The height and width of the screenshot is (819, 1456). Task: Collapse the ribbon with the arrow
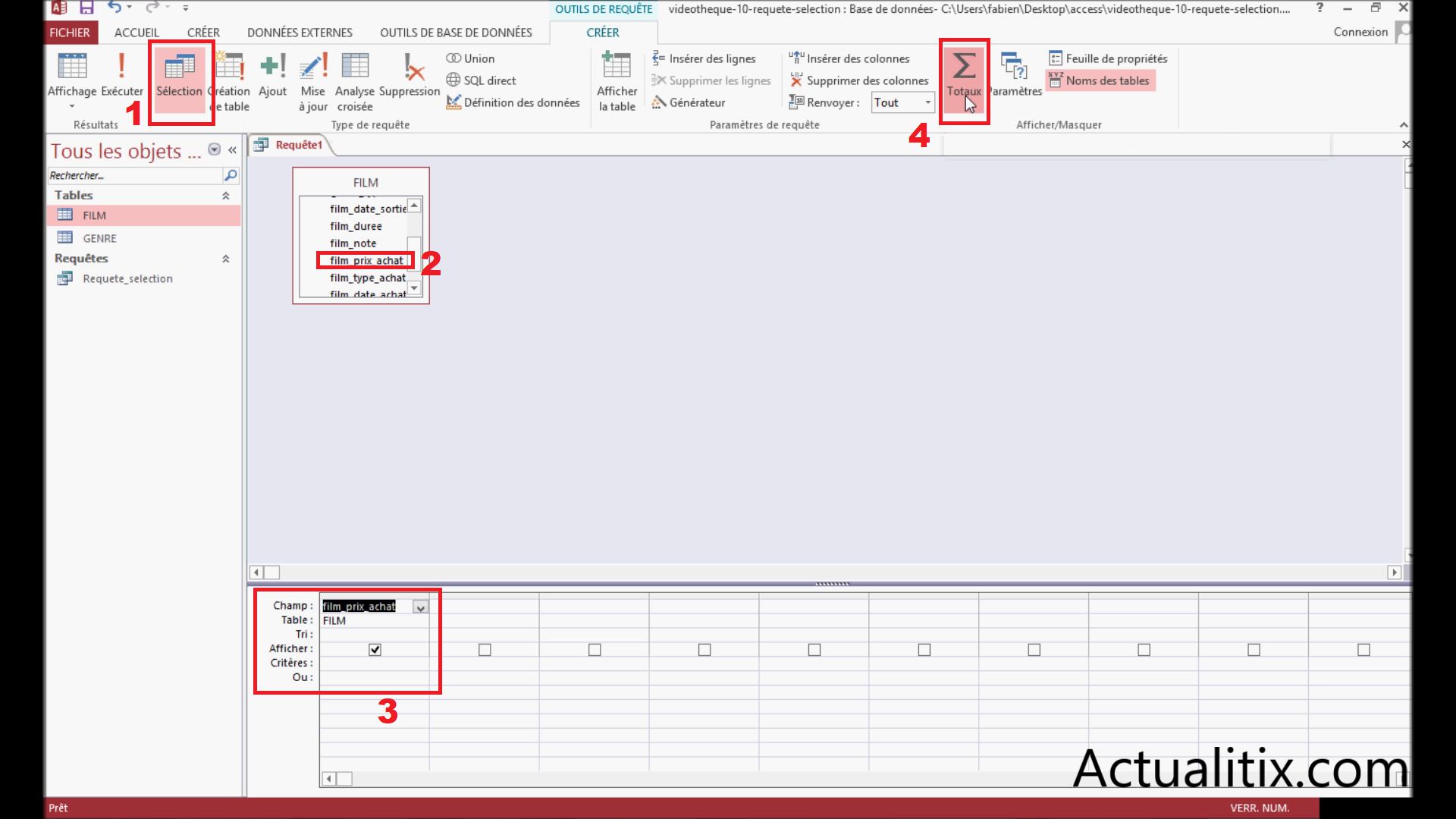point(1403,124)
